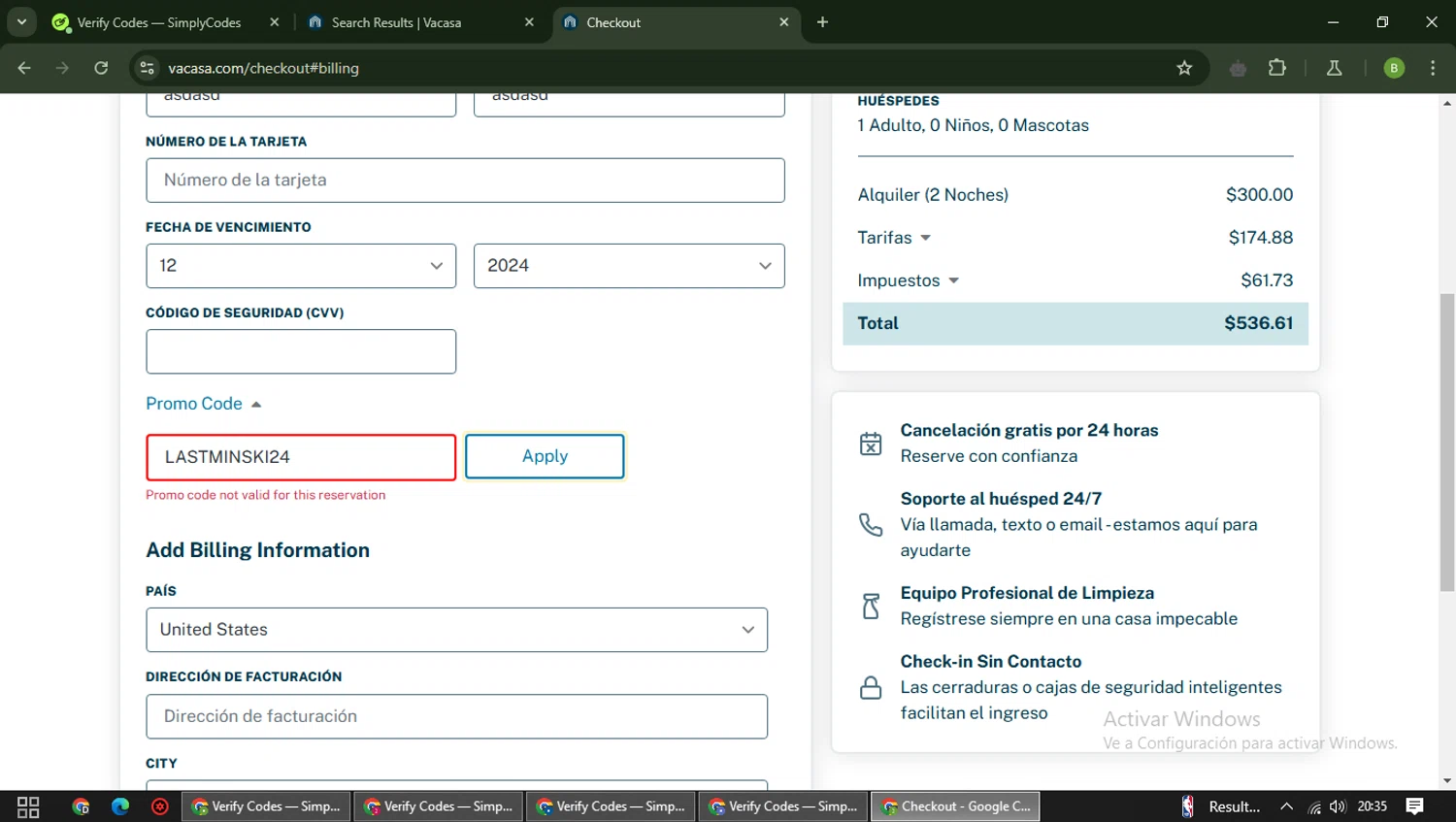
Task: Open the expiration year dropdown showing 2024
Action: click(x=628, y=266)
